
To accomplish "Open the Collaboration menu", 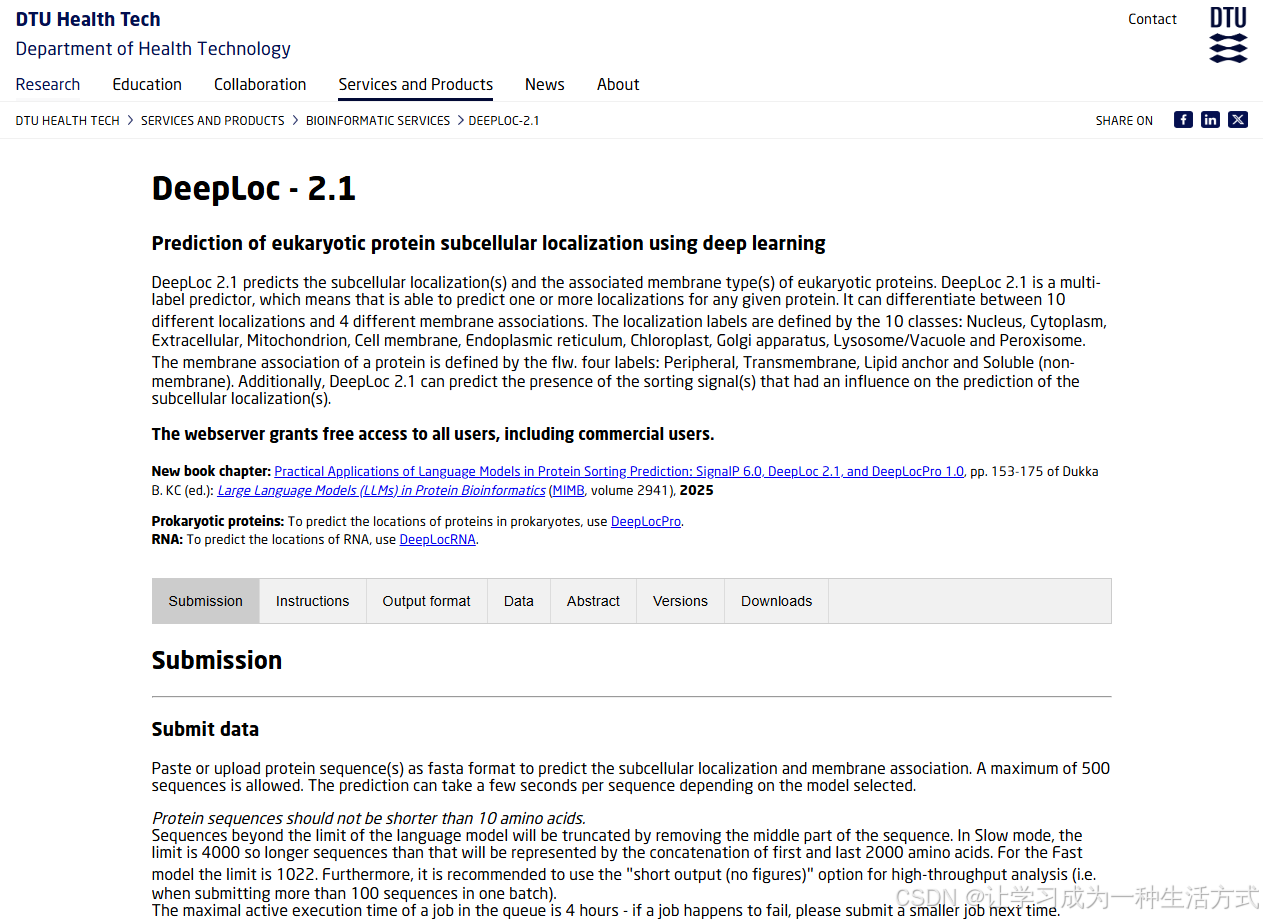I will [x=260, y=85].
